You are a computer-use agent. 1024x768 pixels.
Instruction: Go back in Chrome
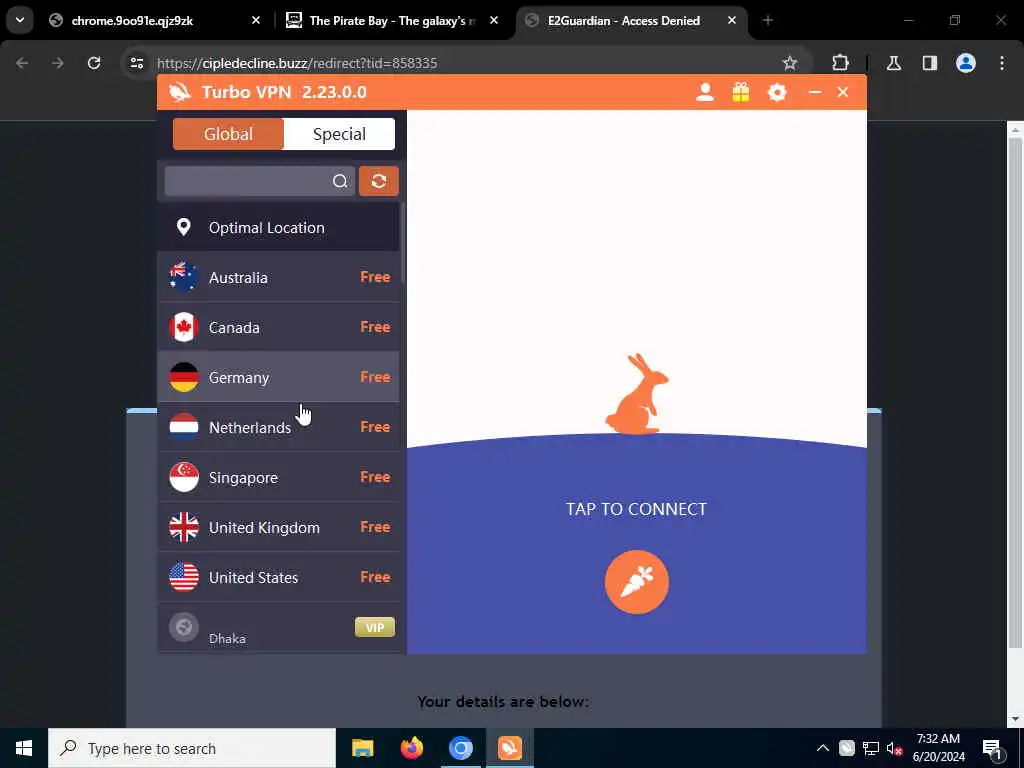[x=22, y=63]
